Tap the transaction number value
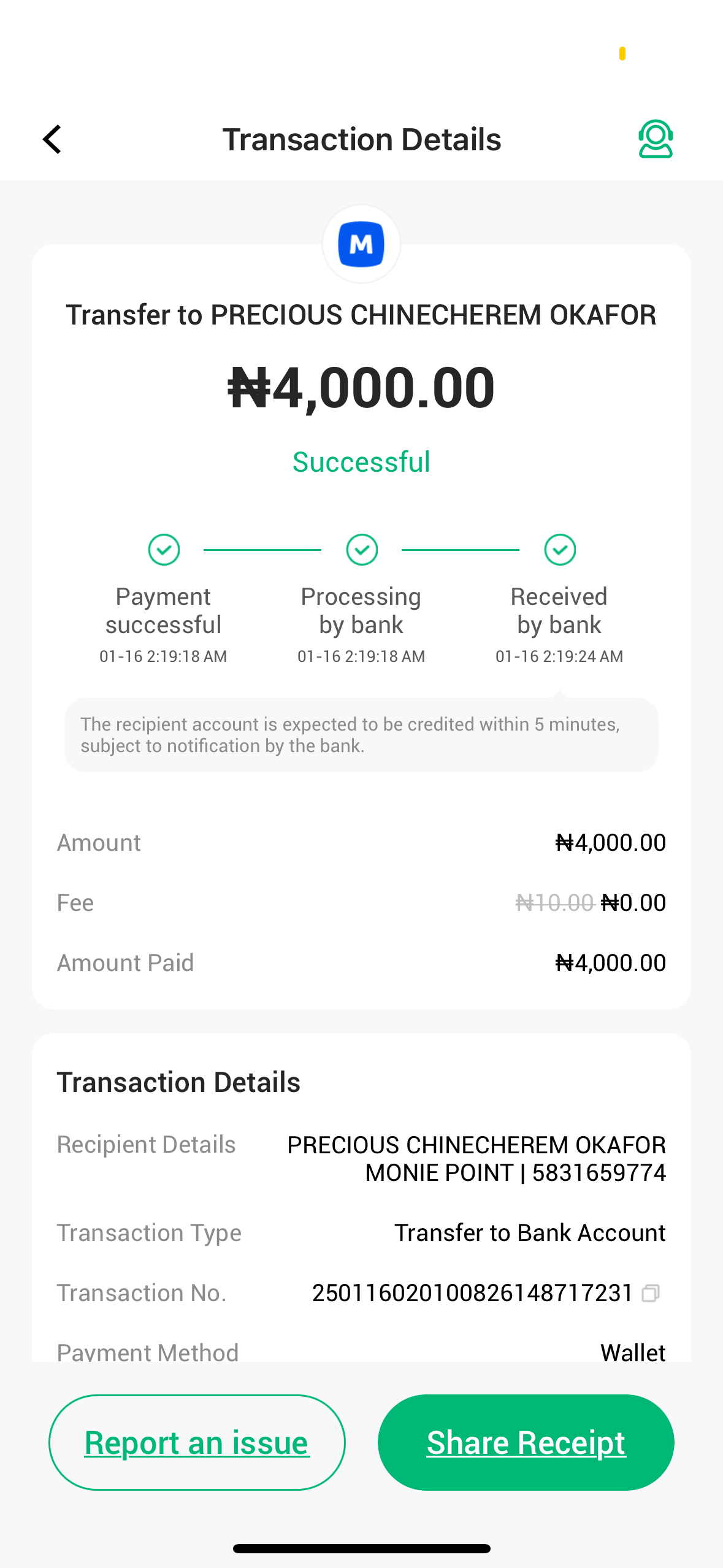Viewport: 723px width, 1568px height. [472, 1293]
